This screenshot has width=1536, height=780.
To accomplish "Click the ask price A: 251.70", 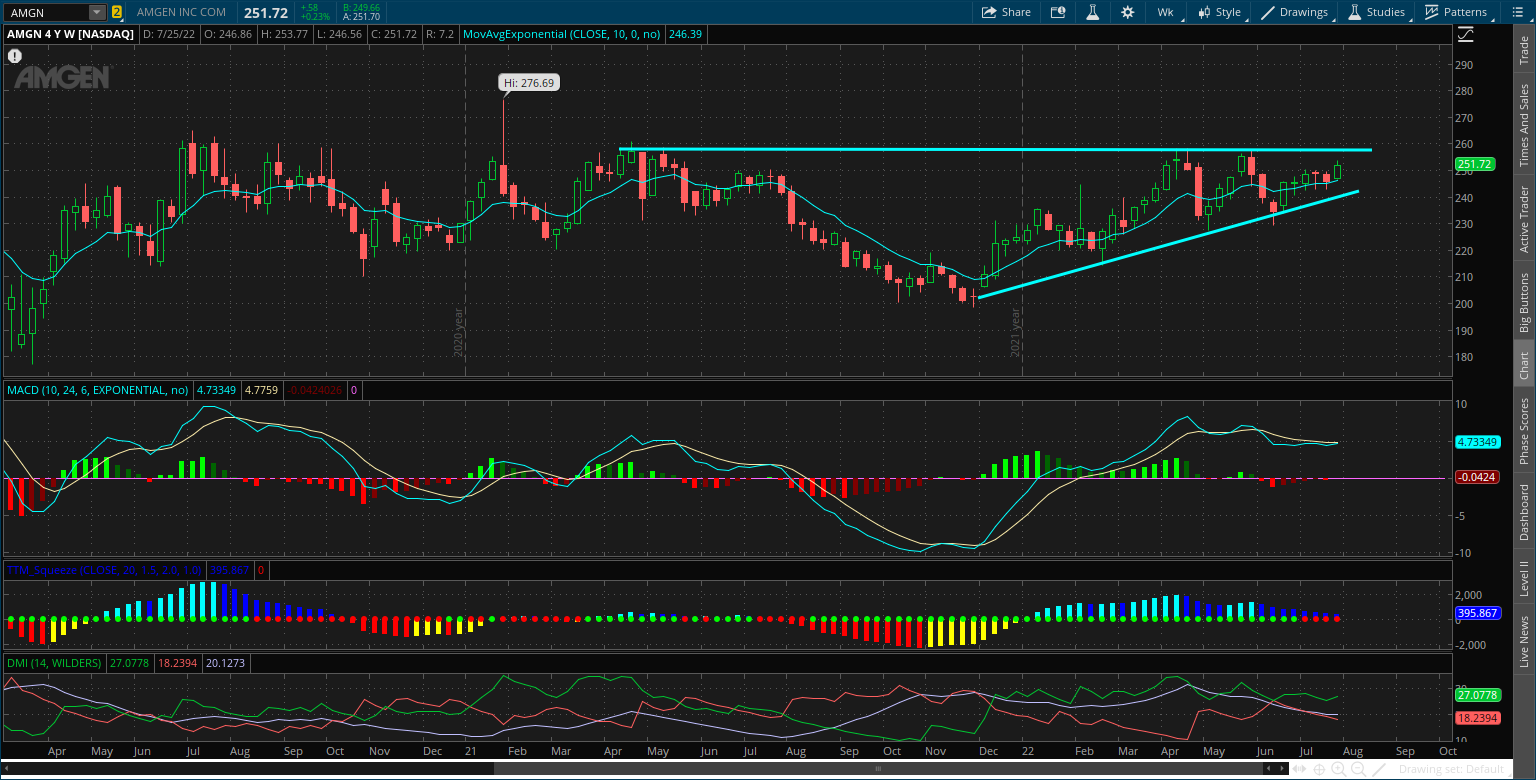I will 361,17.
